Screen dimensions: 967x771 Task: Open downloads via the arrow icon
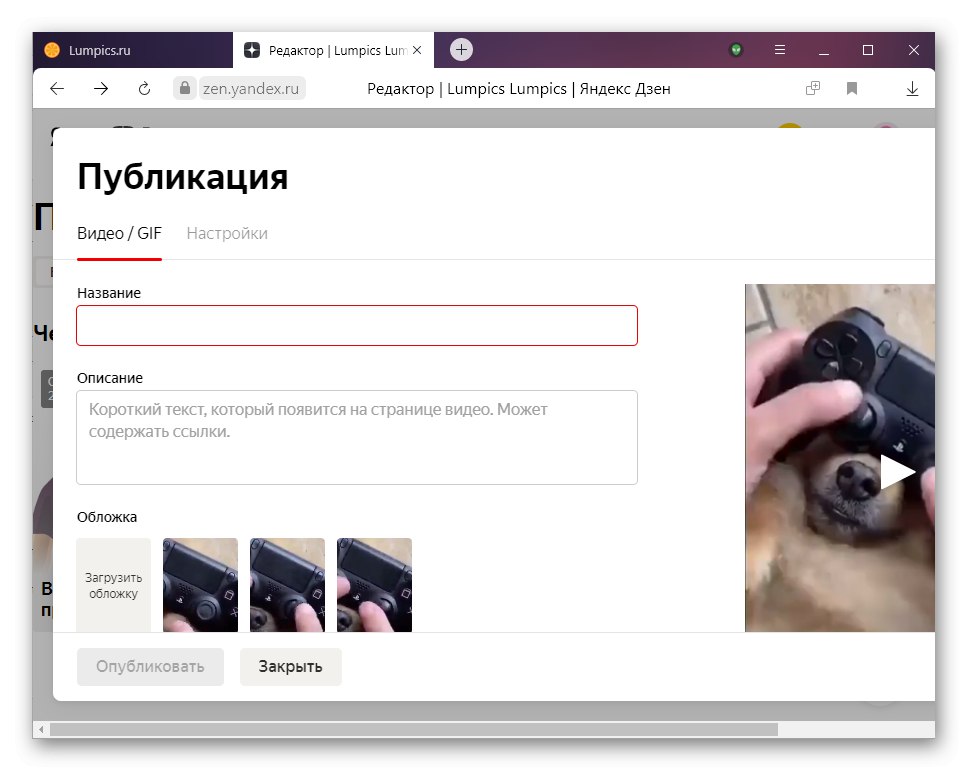pos(912,88)
